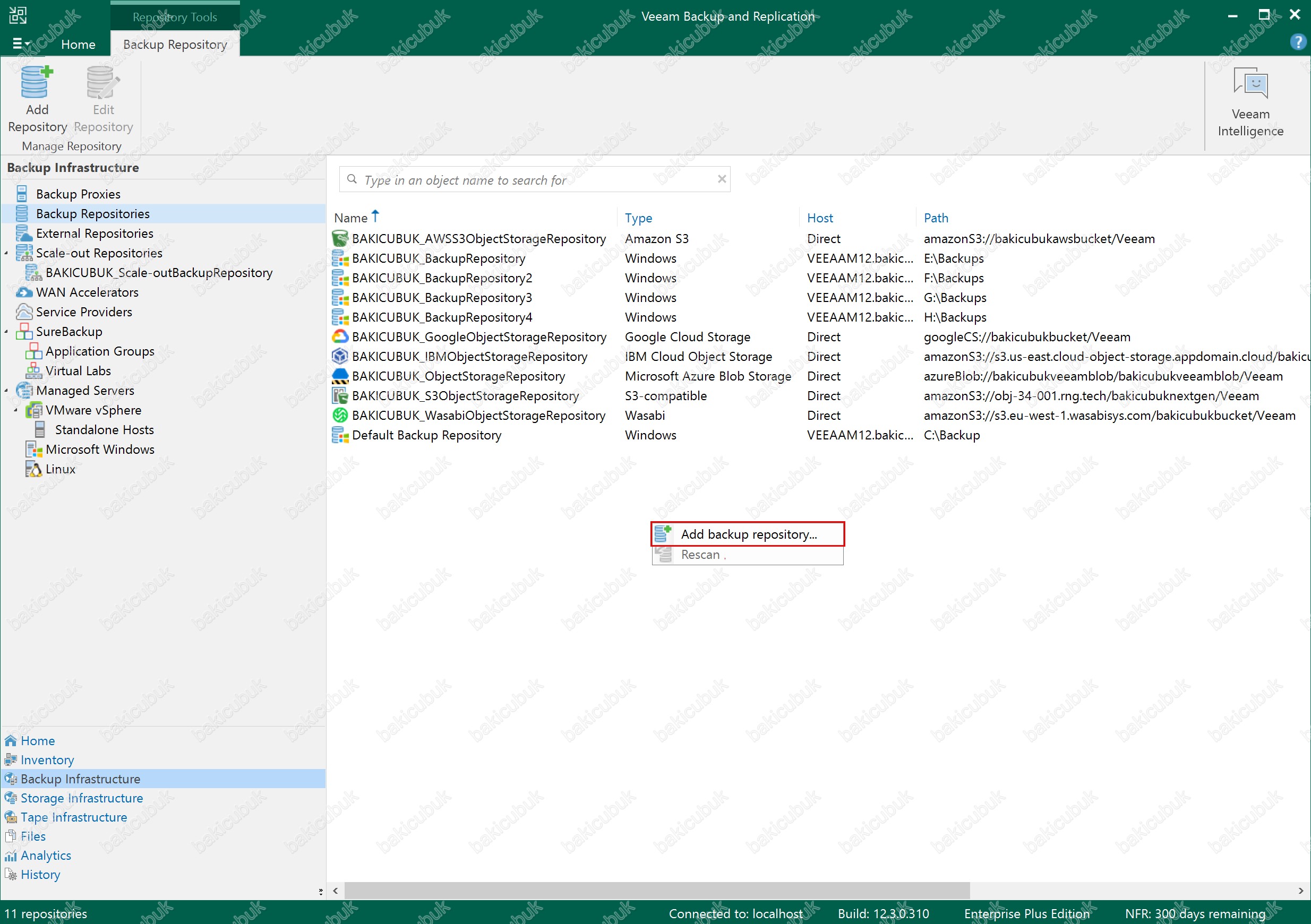Screen dimensions: 1311x924
Task: Clear the search box with the X
Action: click(722, 179)
